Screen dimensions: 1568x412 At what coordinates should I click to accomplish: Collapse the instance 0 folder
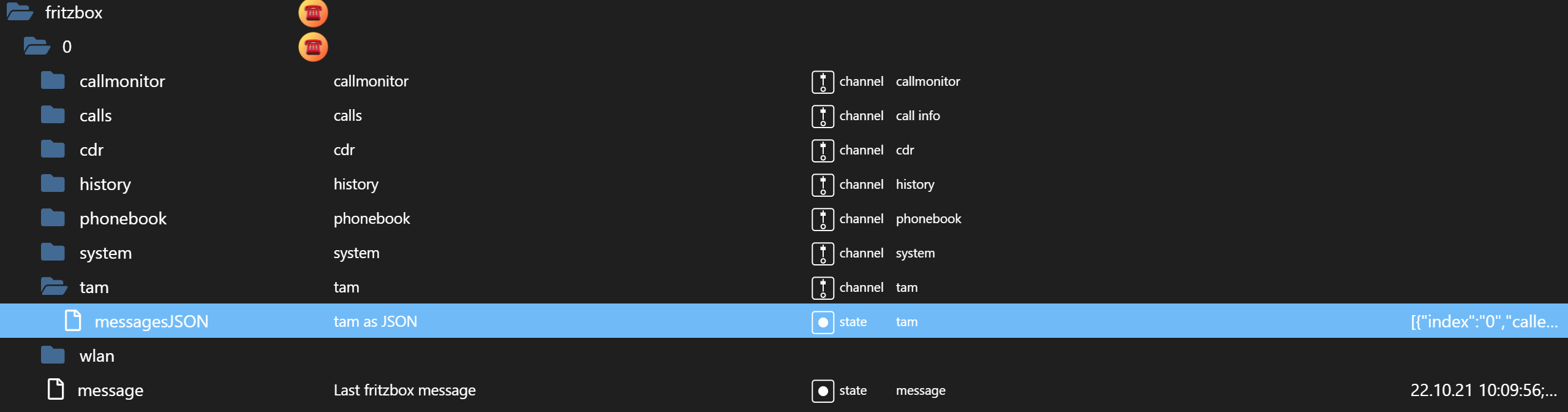pos(37,47)
